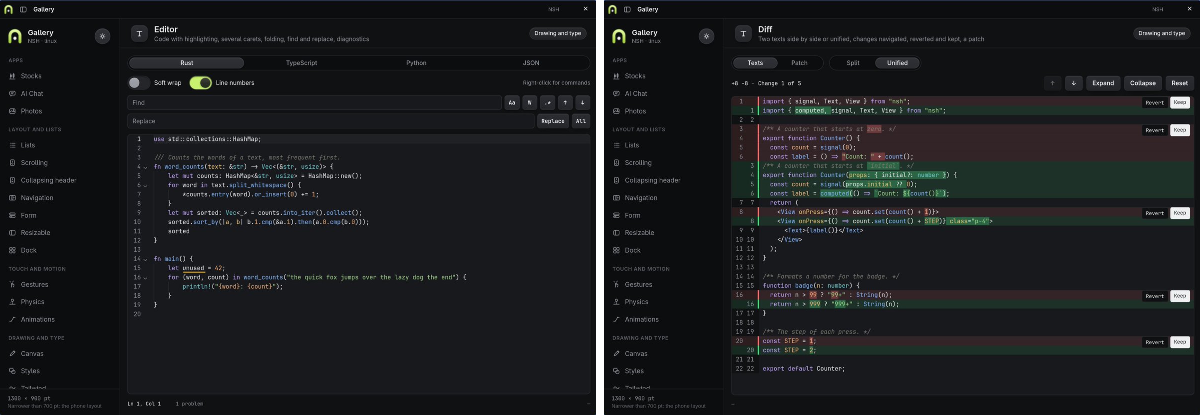Keep the badge function return change
The height and width of the screenshot is (415, 1200).
tap(1180, 296)
